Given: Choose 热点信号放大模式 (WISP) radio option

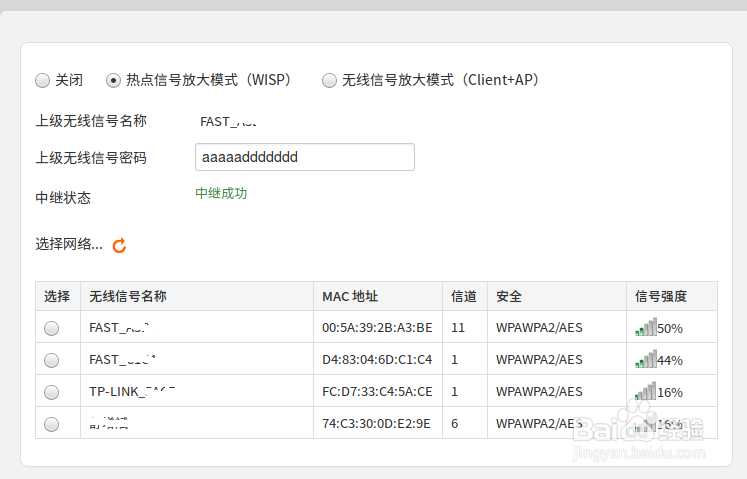Looking at the screenshot, I should click(x=113, y=80).
